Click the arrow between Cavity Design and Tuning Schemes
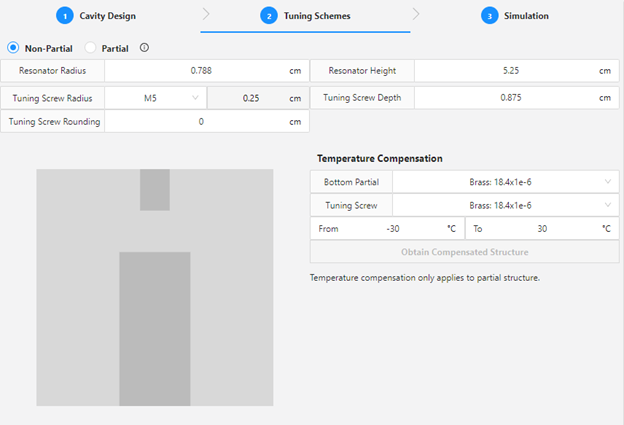Image resolution: width=624 pixels, height=425 pixels. pyautogui.click(x=206, y=14)
